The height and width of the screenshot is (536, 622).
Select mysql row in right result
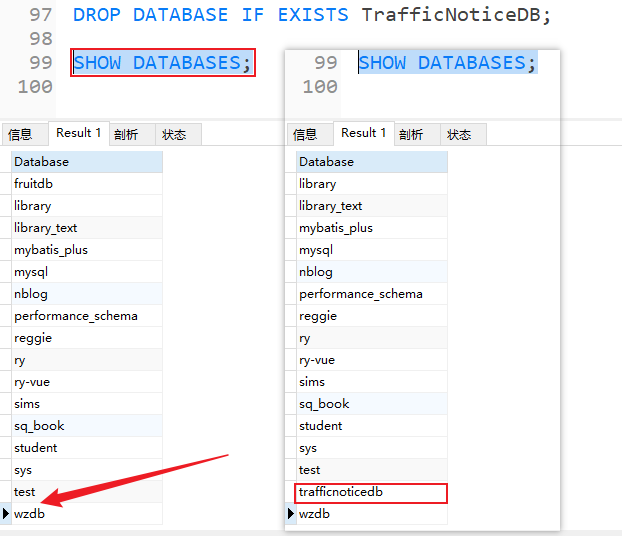click(372, 250)
